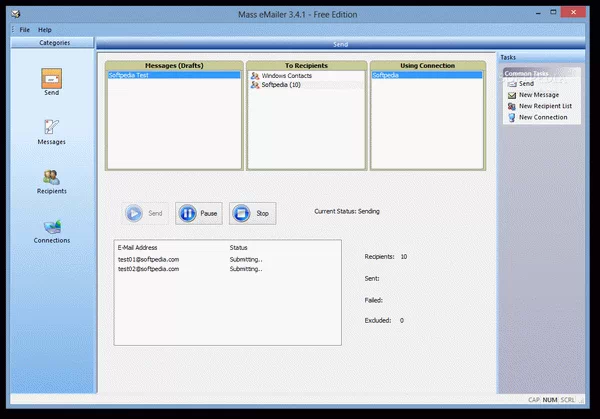Open the Connections category icon
Screen dimensions: 600x419
click(52, 227)
